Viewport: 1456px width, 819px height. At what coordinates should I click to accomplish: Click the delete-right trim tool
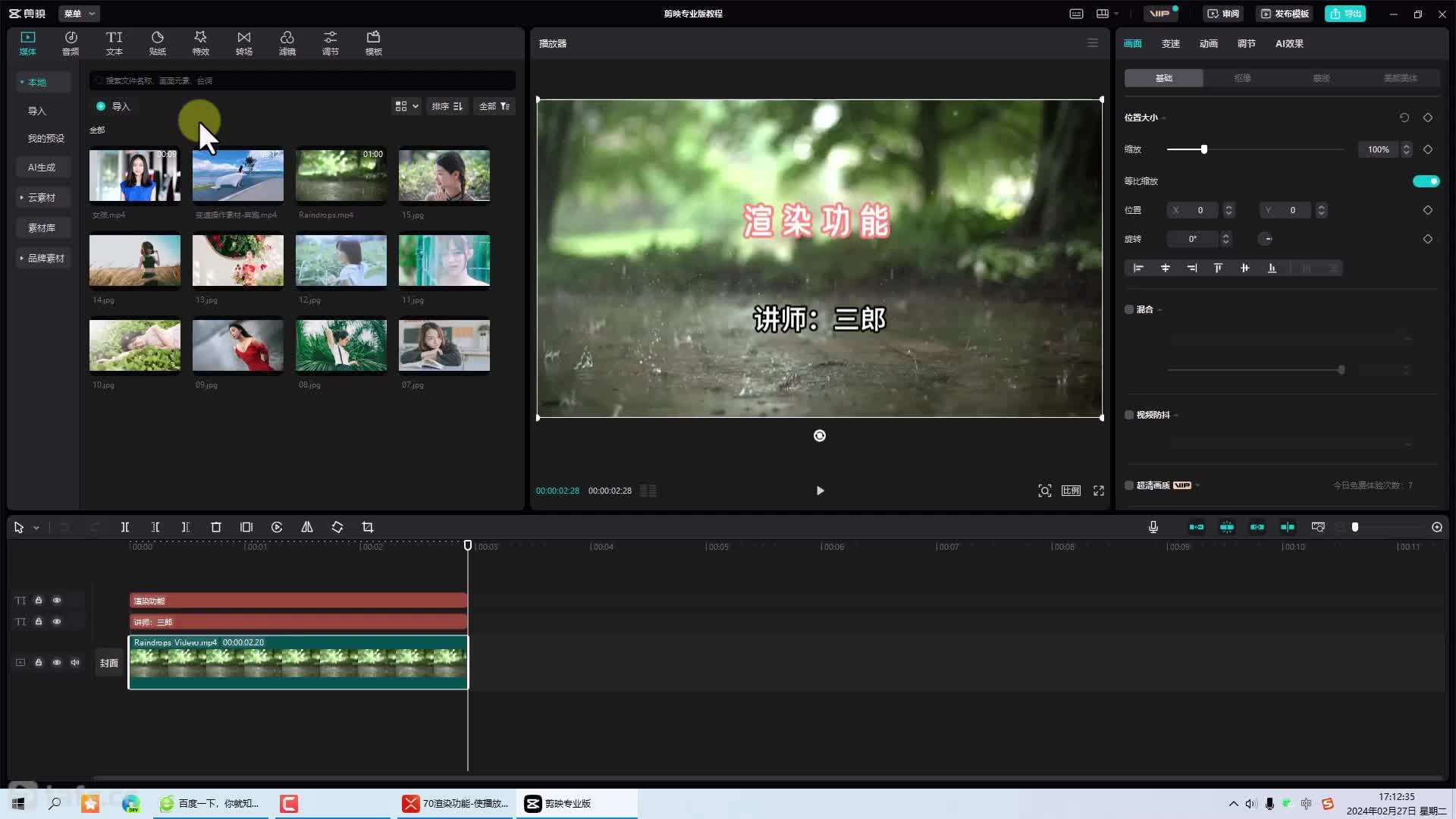pos(186,527)
